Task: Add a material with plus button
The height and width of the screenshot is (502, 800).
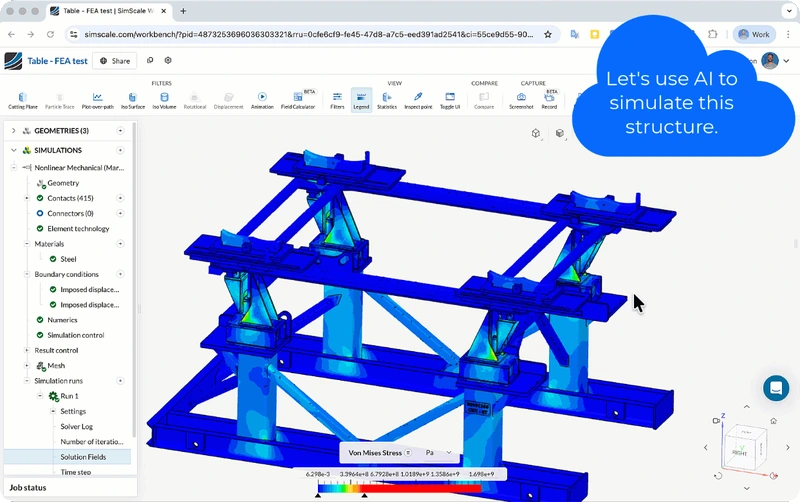Action: point(120,244)
